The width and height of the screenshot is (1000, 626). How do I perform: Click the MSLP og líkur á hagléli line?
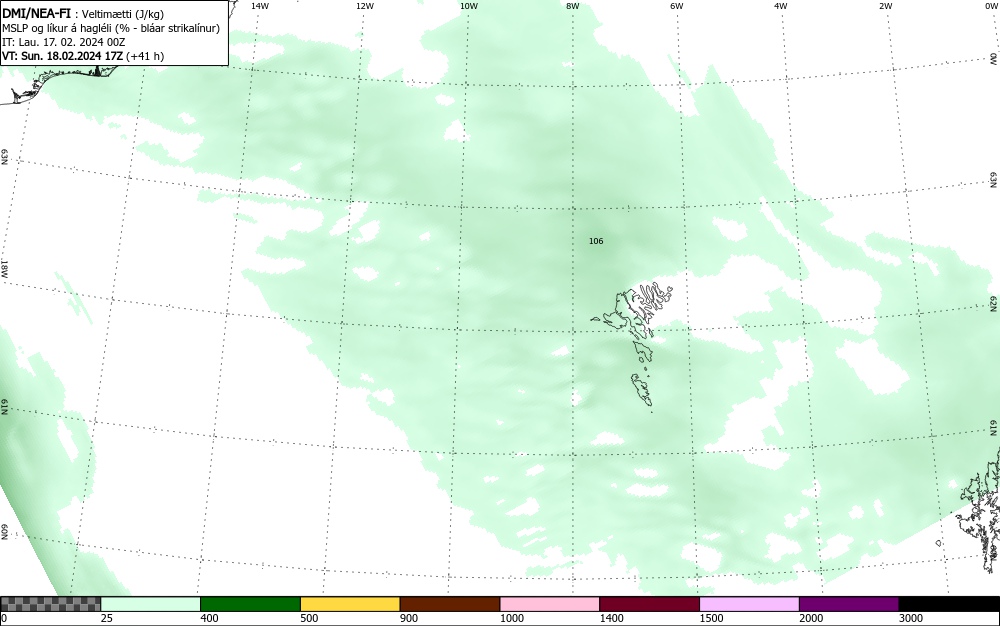111,28
